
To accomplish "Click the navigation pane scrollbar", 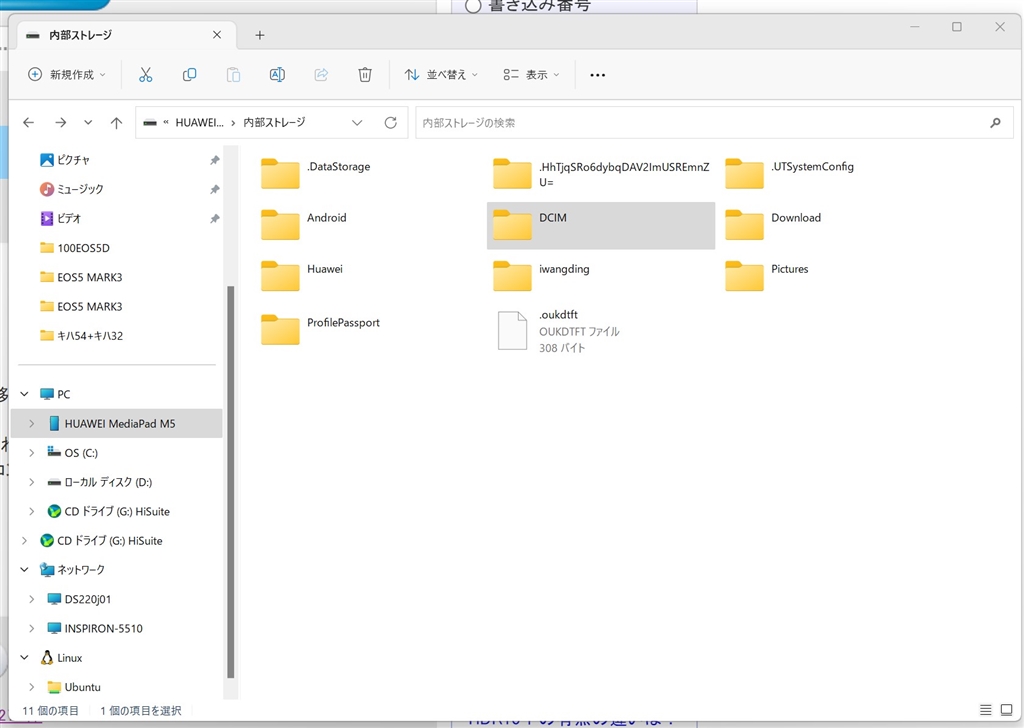I will click(x=230, y=482).
